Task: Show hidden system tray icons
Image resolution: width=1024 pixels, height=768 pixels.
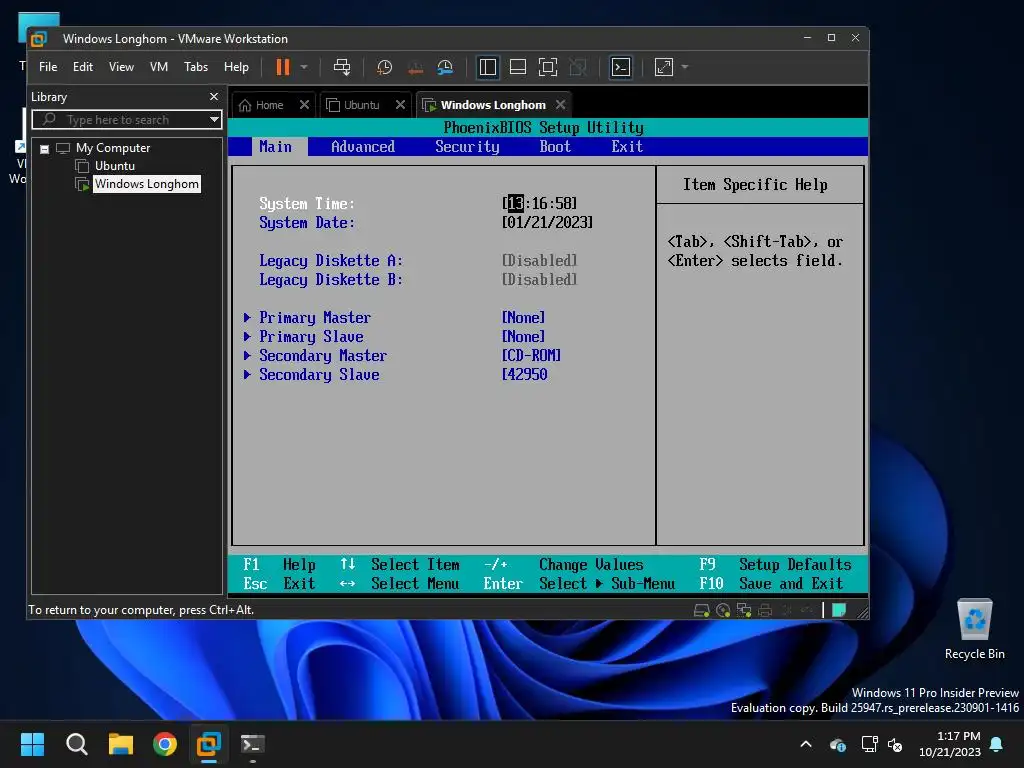Action: point(806,744)
